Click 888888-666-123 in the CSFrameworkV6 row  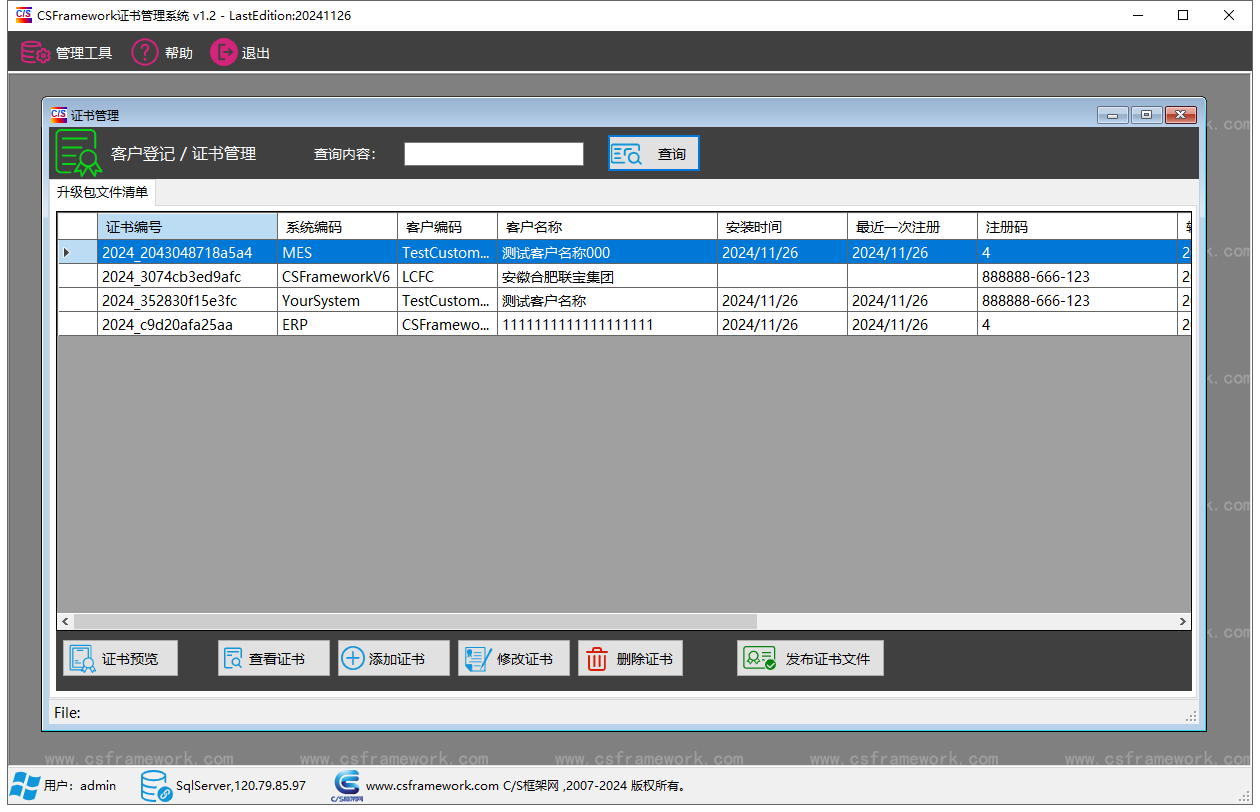(x=1077, y=277)
